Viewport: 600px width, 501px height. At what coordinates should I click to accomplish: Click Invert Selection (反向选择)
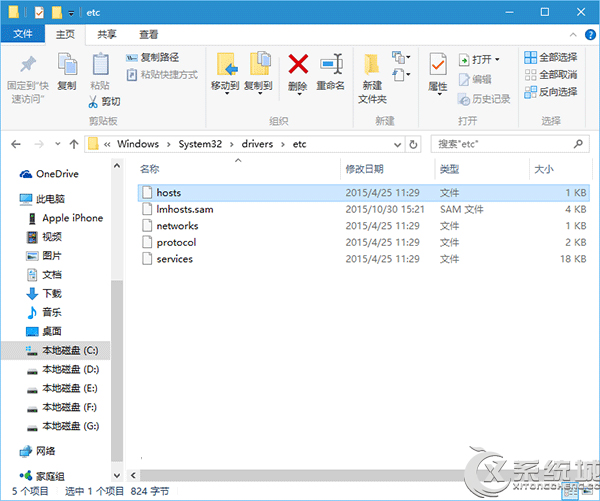551,91
